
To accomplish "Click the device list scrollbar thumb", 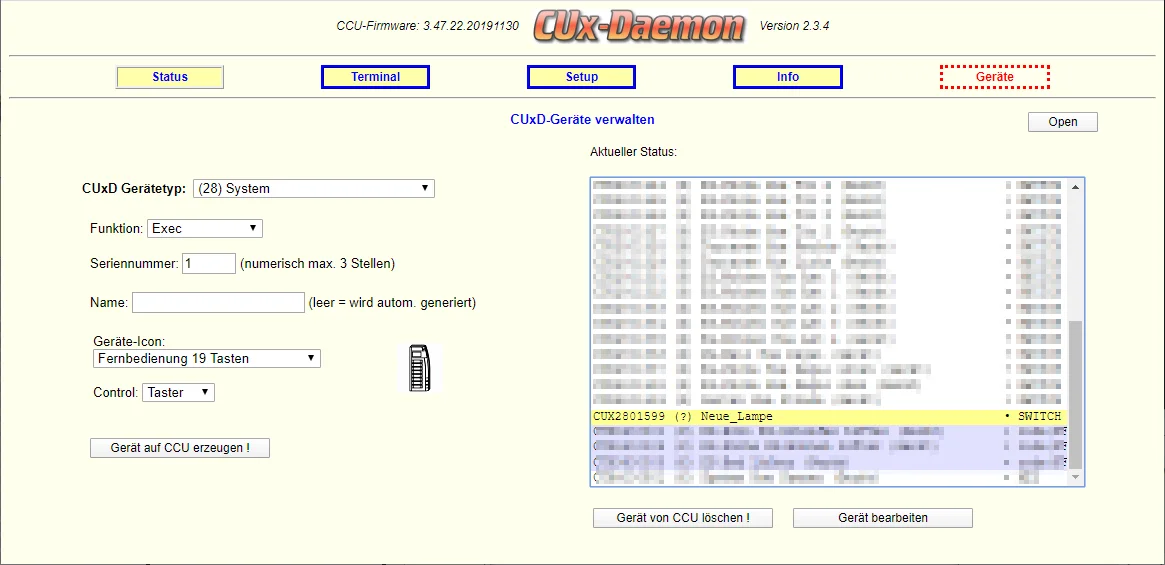I will point(1075,393).
